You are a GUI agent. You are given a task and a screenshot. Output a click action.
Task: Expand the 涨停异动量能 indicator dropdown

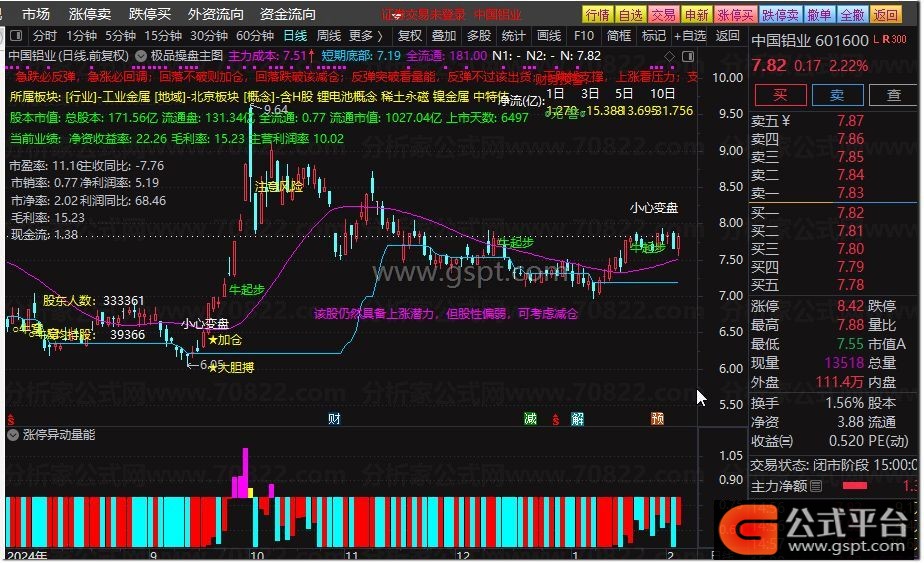tap(13, 435)
